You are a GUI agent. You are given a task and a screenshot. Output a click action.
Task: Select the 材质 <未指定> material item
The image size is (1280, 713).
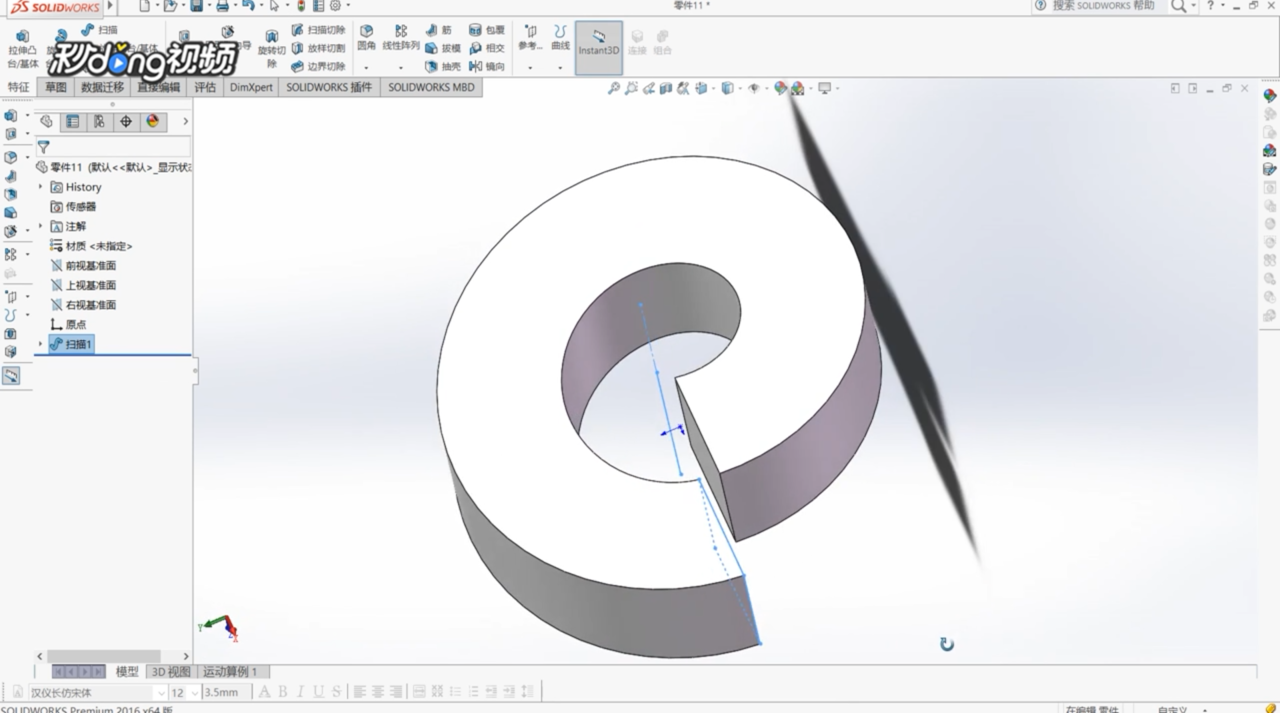coord(91,246)
